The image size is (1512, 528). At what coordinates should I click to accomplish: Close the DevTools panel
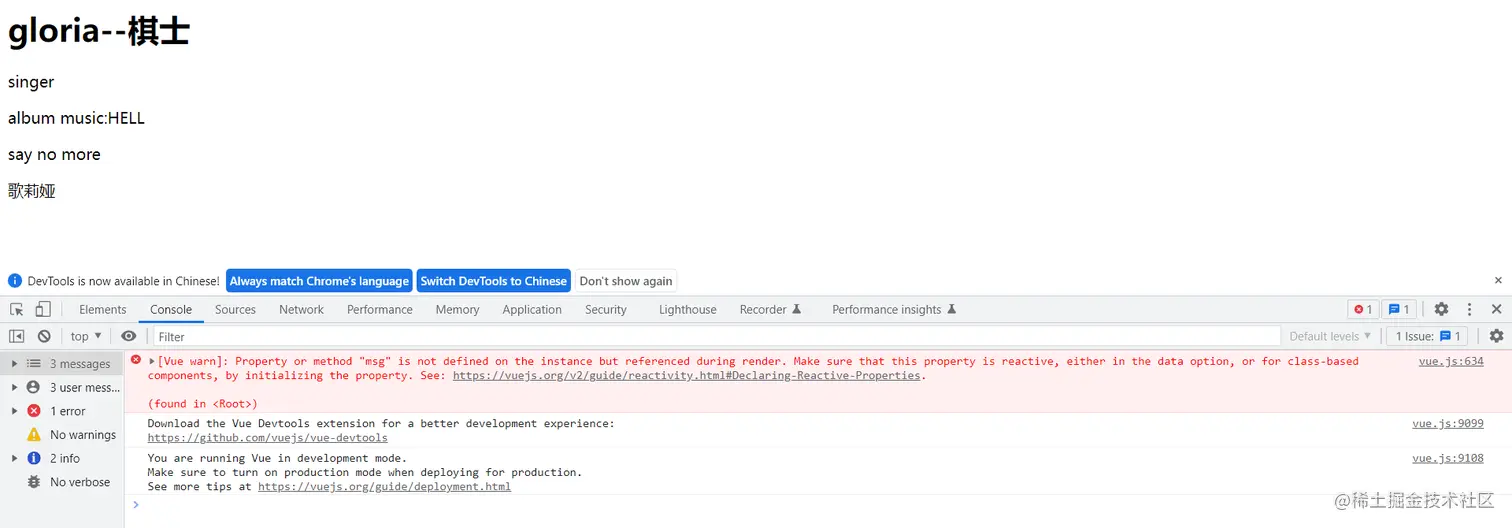1496,310
